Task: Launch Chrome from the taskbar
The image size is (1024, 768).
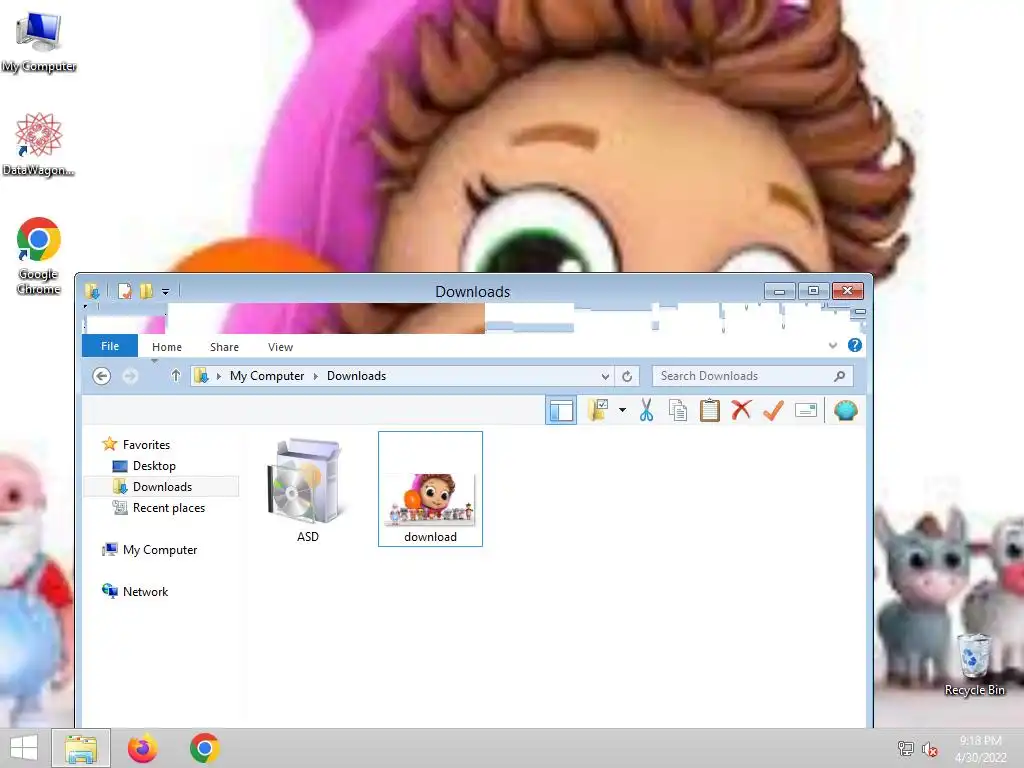Action: (x=204, y=748)
